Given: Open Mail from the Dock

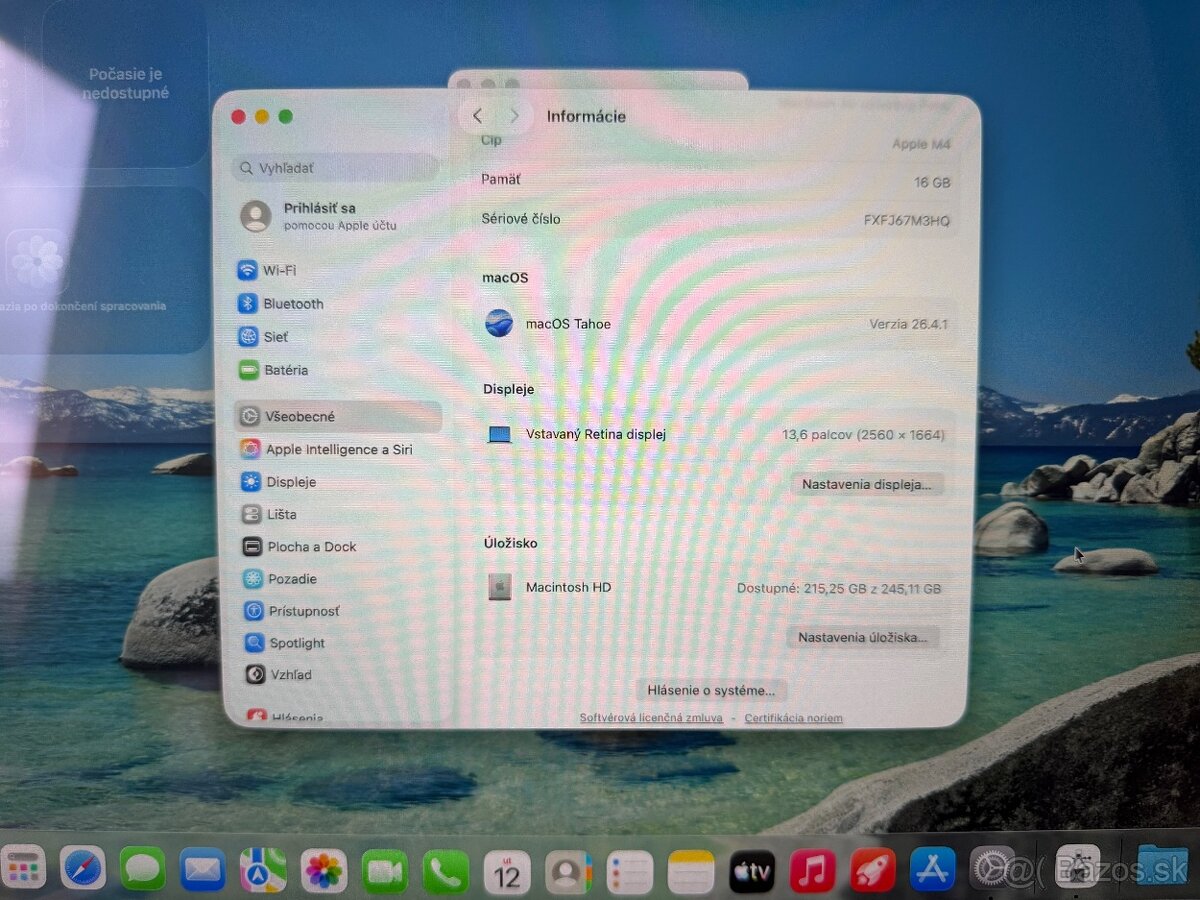Looking at the screenshot, I should coord(203,869).
